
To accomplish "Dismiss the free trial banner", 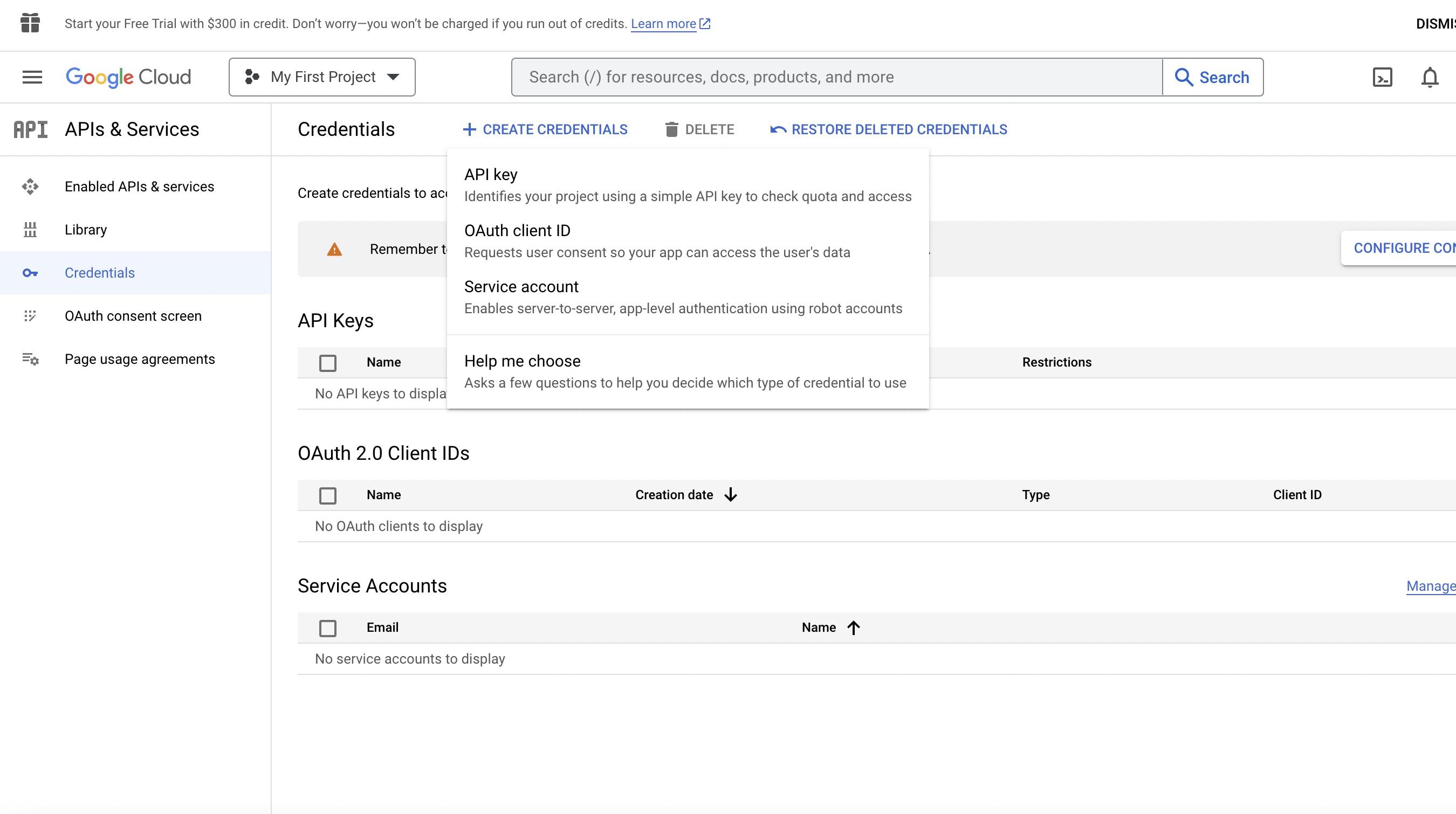I will click(1435, 23).
